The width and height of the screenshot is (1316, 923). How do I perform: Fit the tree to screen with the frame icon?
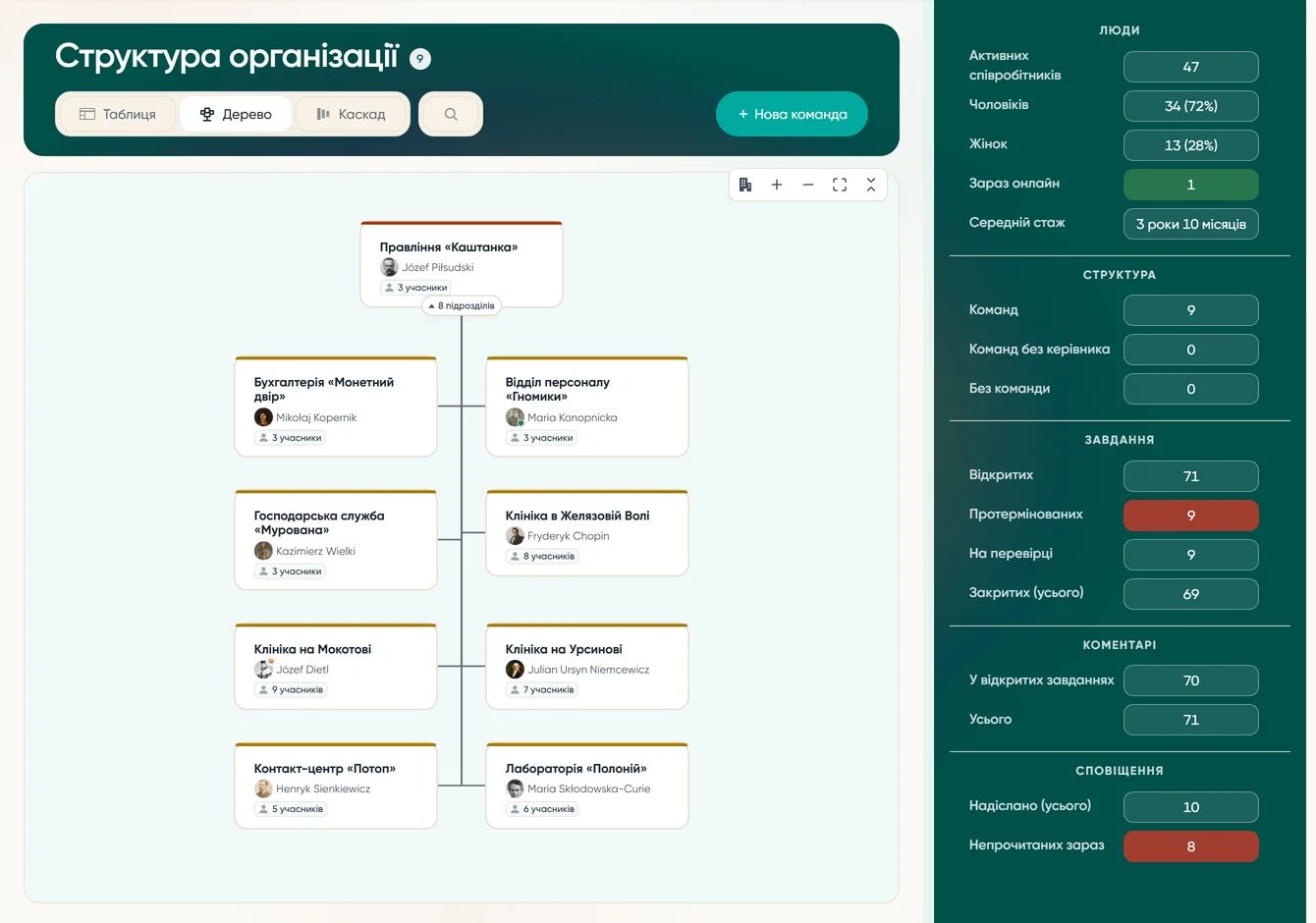[x=840, y=185]
